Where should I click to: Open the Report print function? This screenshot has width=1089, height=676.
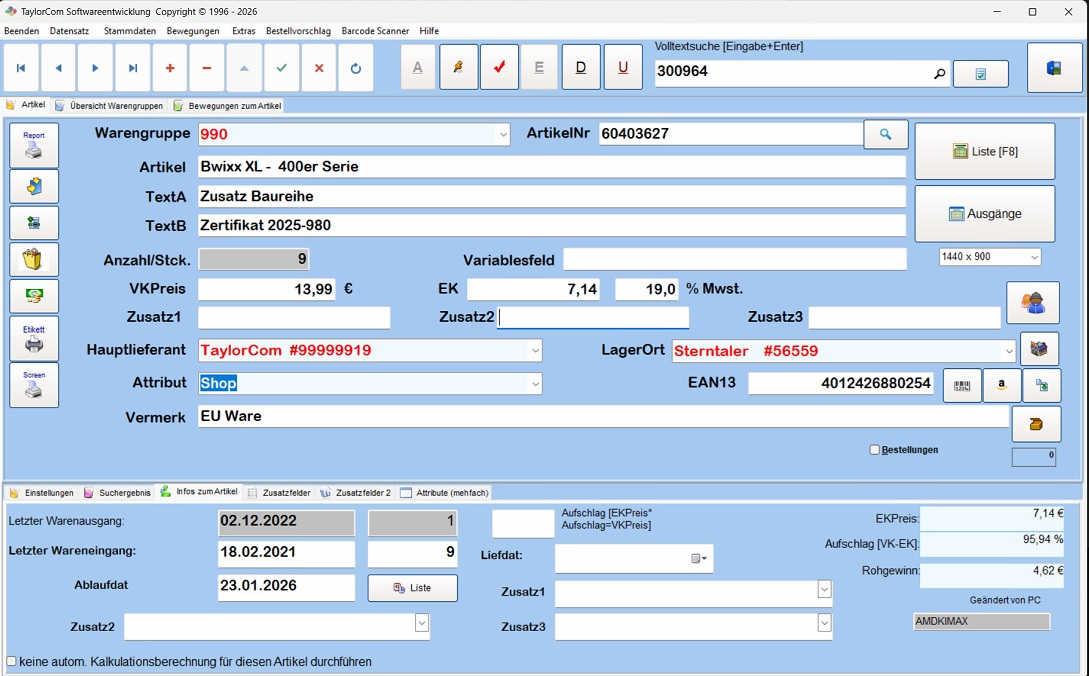(33, 144)
